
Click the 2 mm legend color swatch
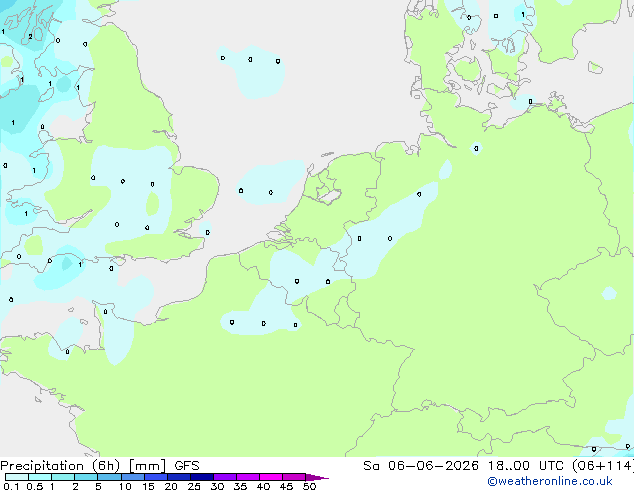click(86, 477)
